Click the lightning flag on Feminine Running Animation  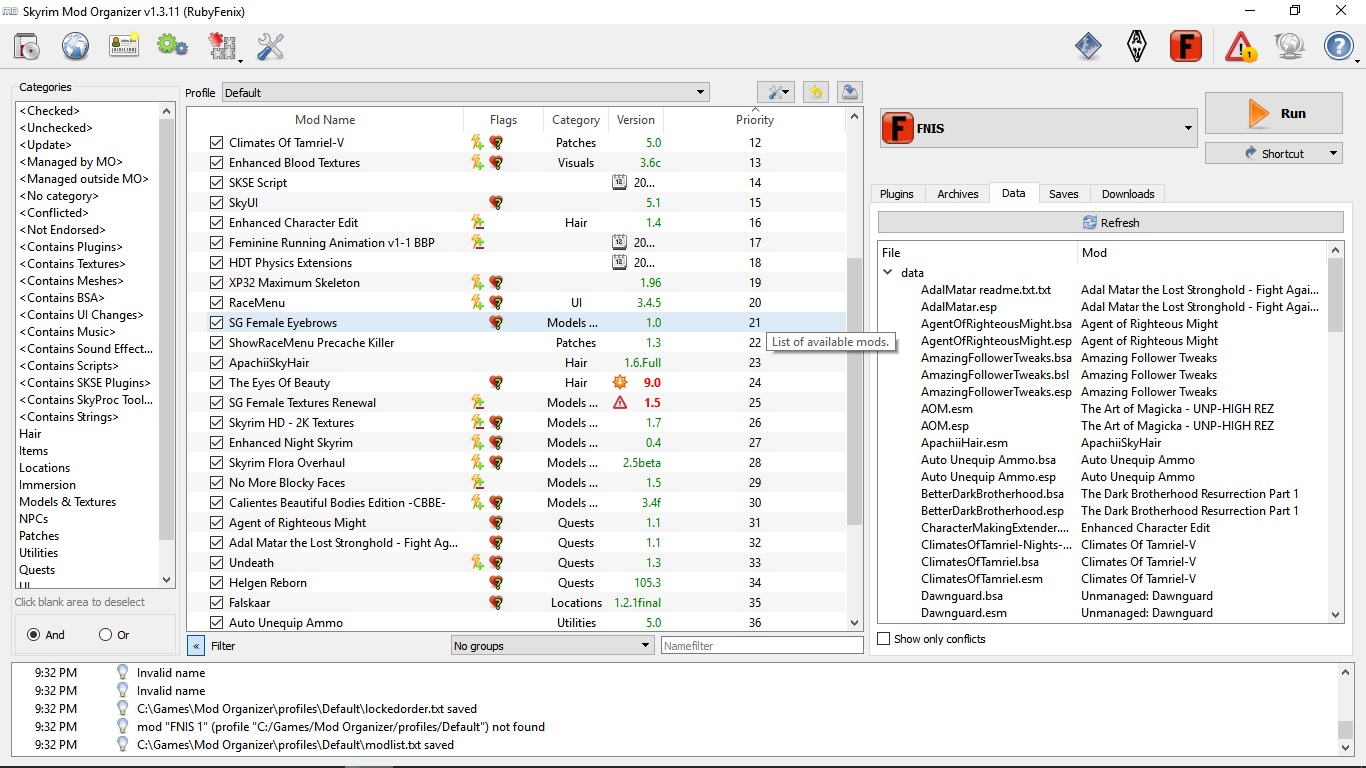tap(478, 243)
